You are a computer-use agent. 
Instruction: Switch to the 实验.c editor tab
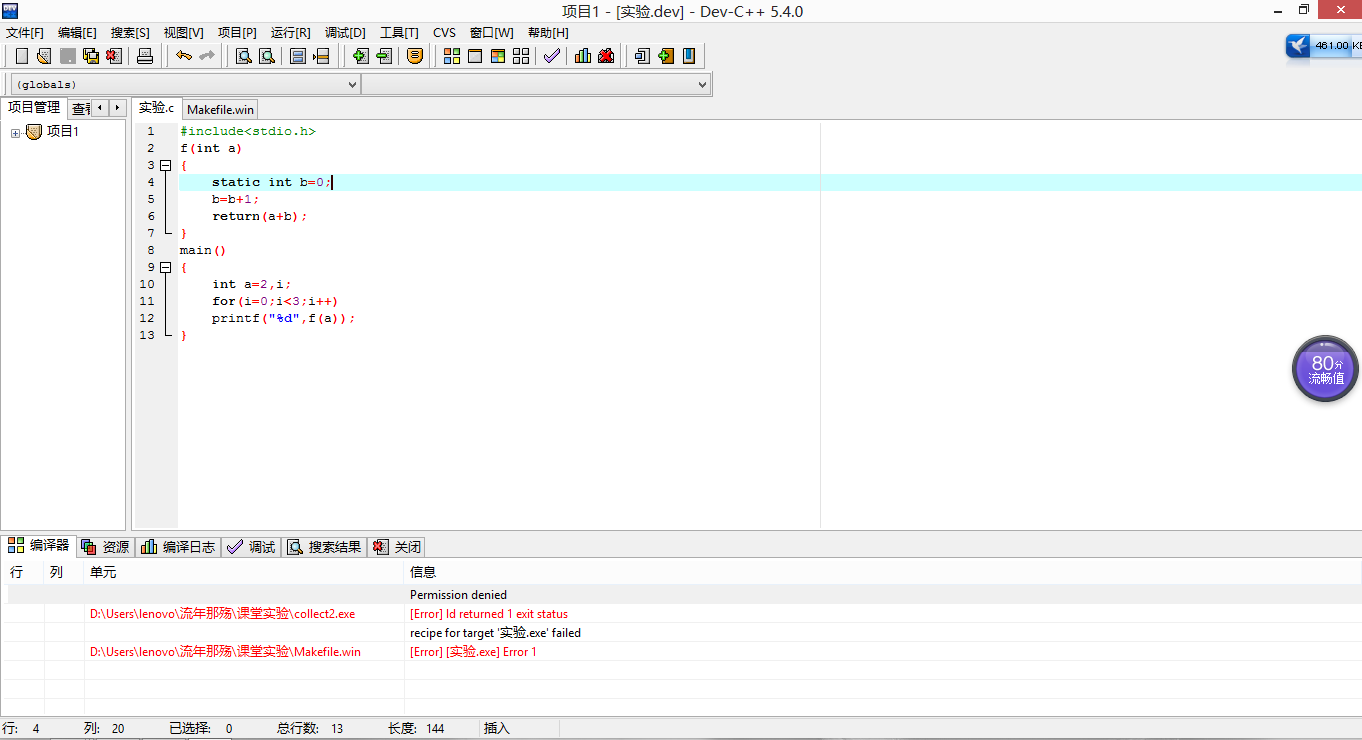(x=156, y=108)
